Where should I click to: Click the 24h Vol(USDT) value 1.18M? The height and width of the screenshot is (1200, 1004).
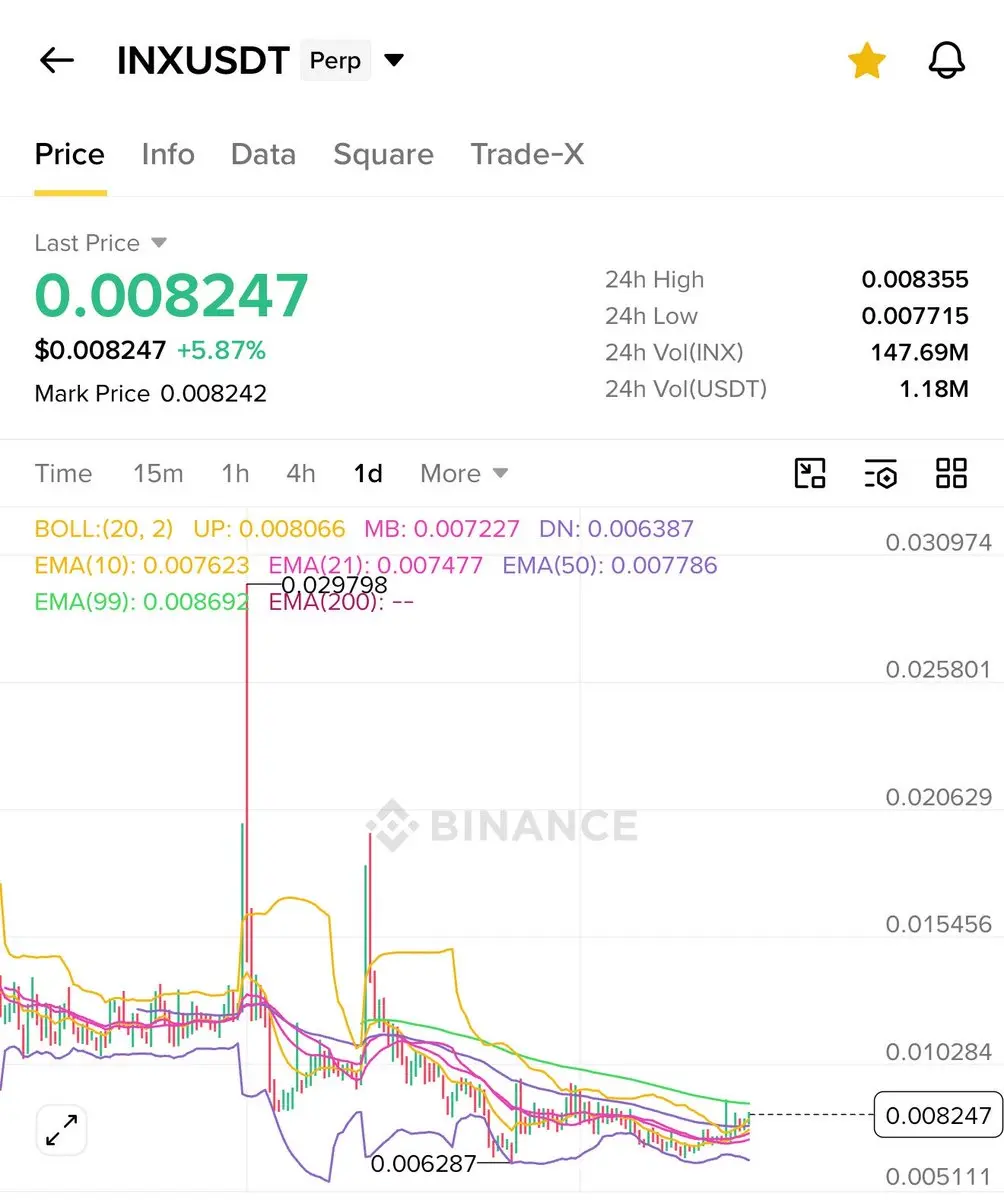(x=934, y=388)
